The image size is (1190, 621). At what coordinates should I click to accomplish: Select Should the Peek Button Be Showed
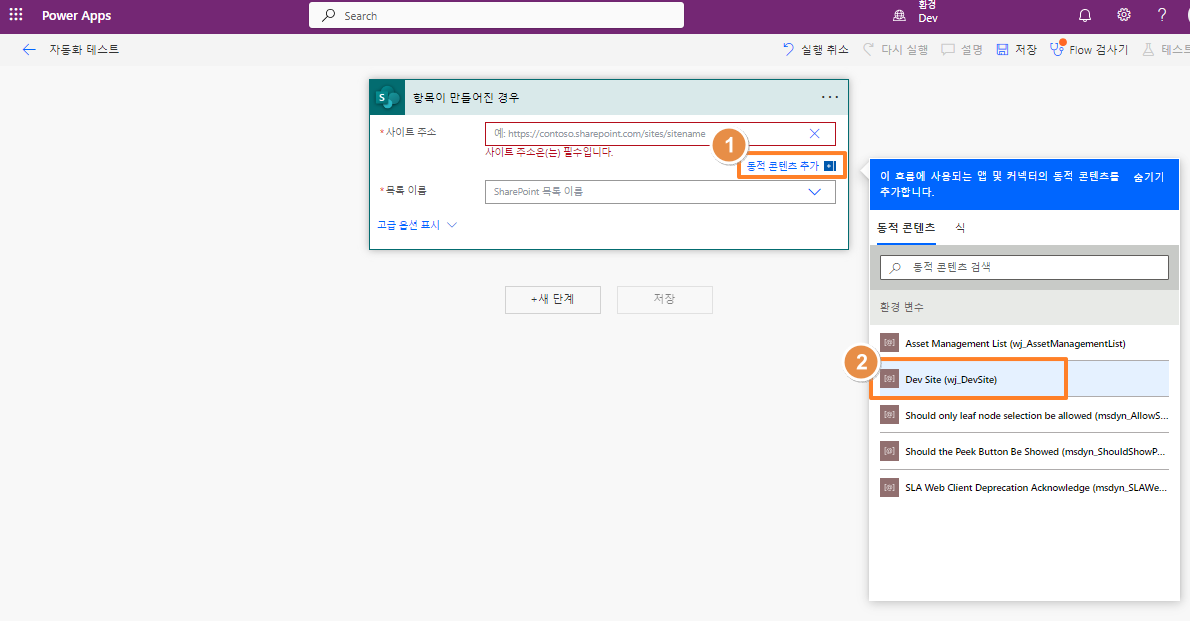(x=1024, y=451)
